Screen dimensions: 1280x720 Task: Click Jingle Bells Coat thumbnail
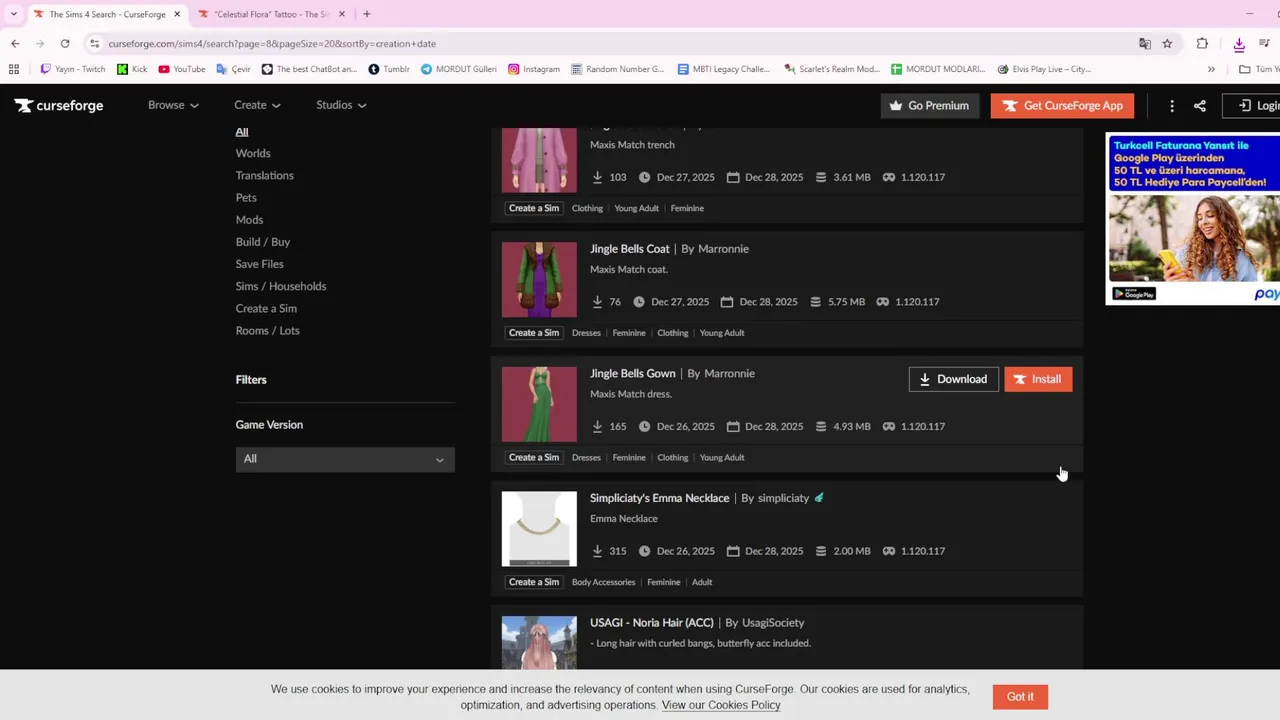pos(539,279)
